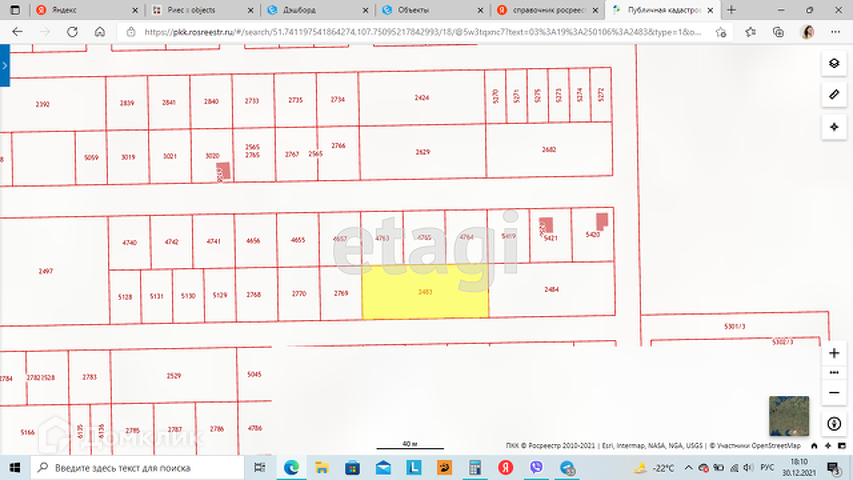Click the Windows taskbar search box
Image resolution: width=853 pixels, height=480 pixels.
point(137,467)
